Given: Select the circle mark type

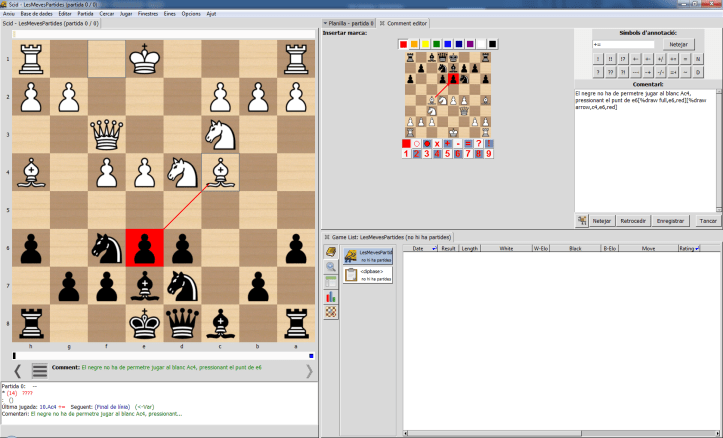Looking at the screenshot, I should coord(419,143).
